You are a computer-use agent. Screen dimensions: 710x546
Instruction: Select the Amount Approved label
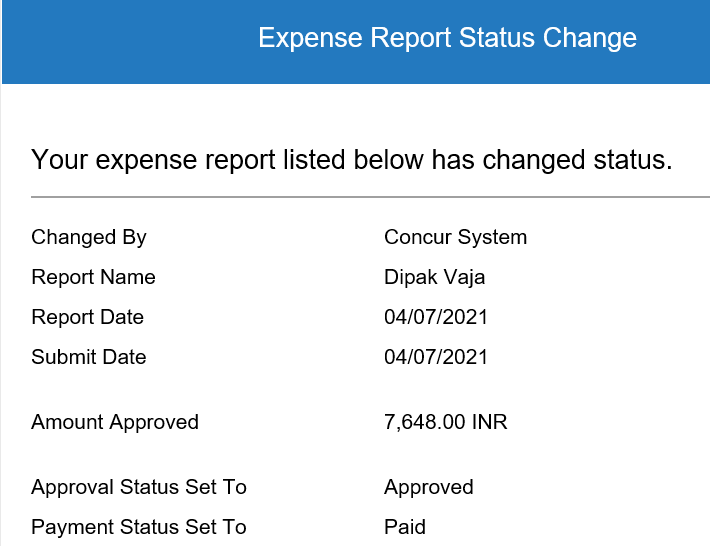click(115, 422)
